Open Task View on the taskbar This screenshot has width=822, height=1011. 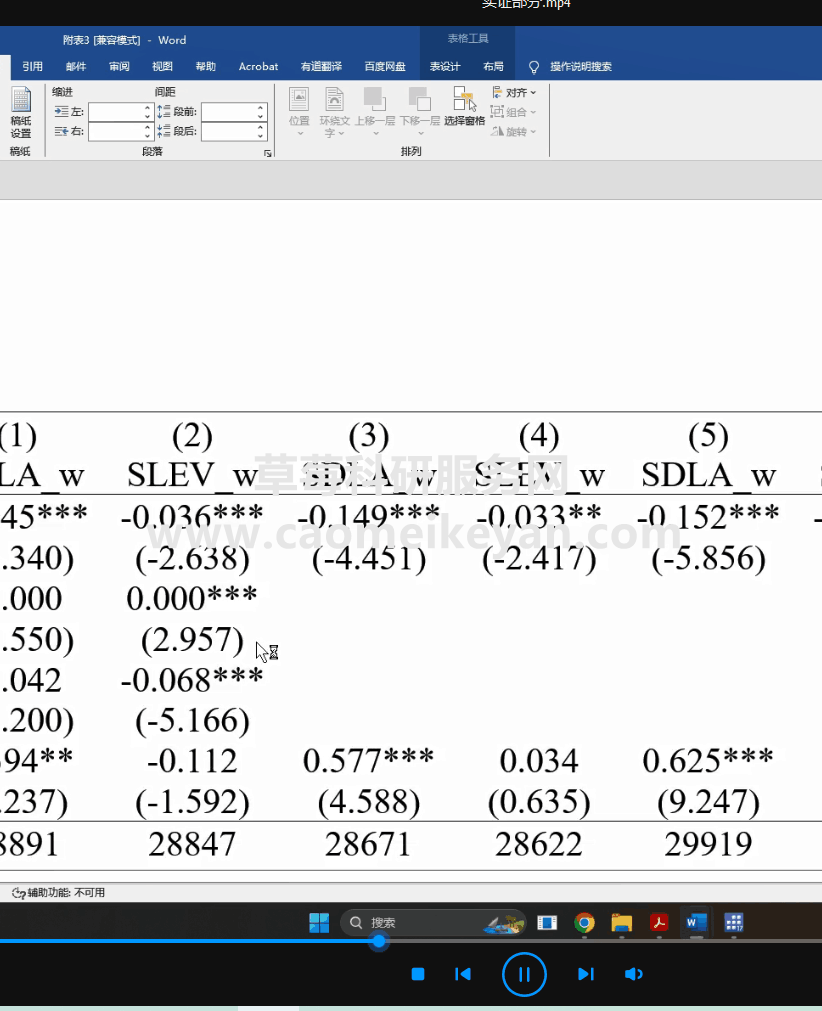[x=547, y=923]
